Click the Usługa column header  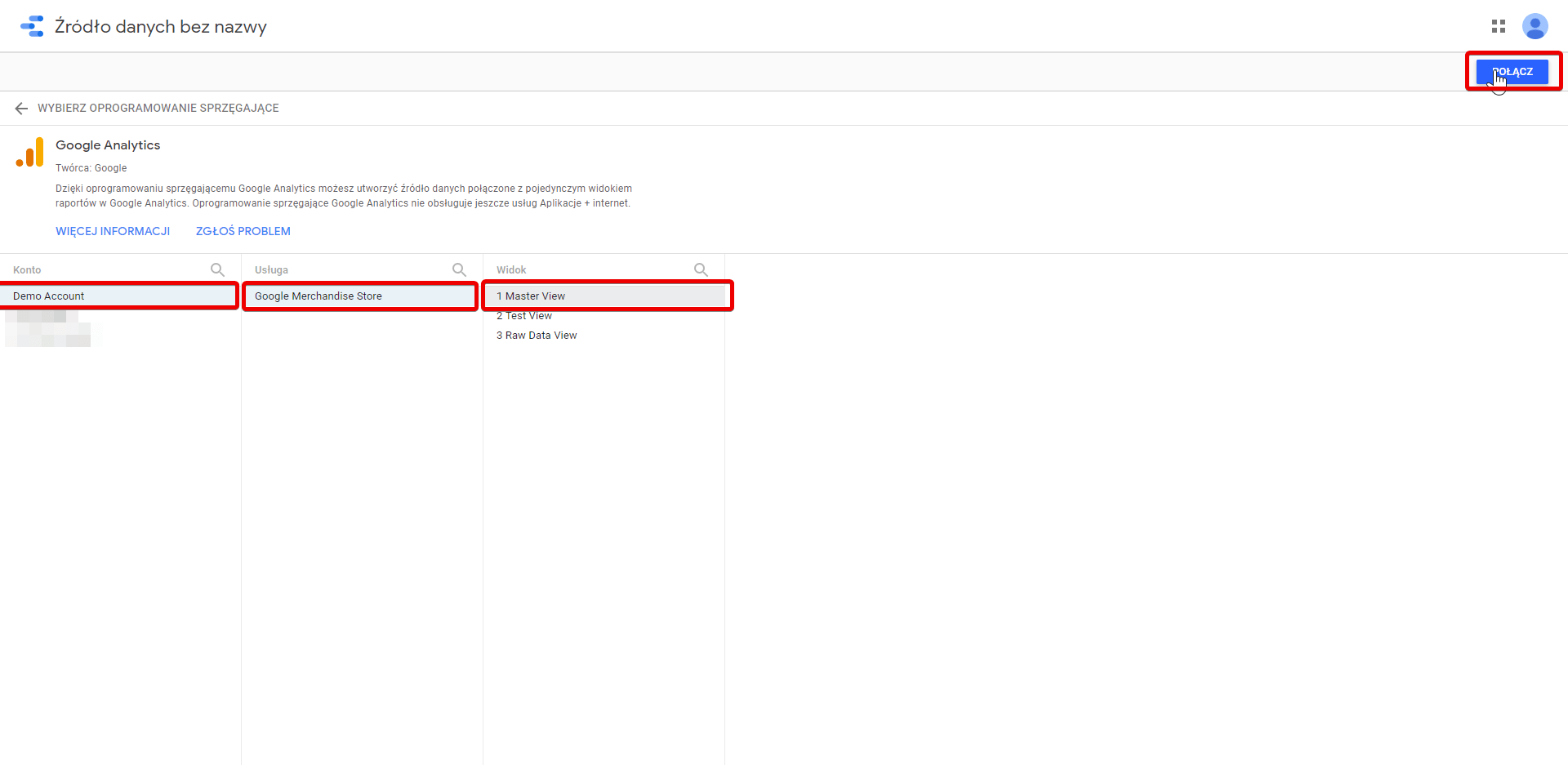click(x=271, y=270)
